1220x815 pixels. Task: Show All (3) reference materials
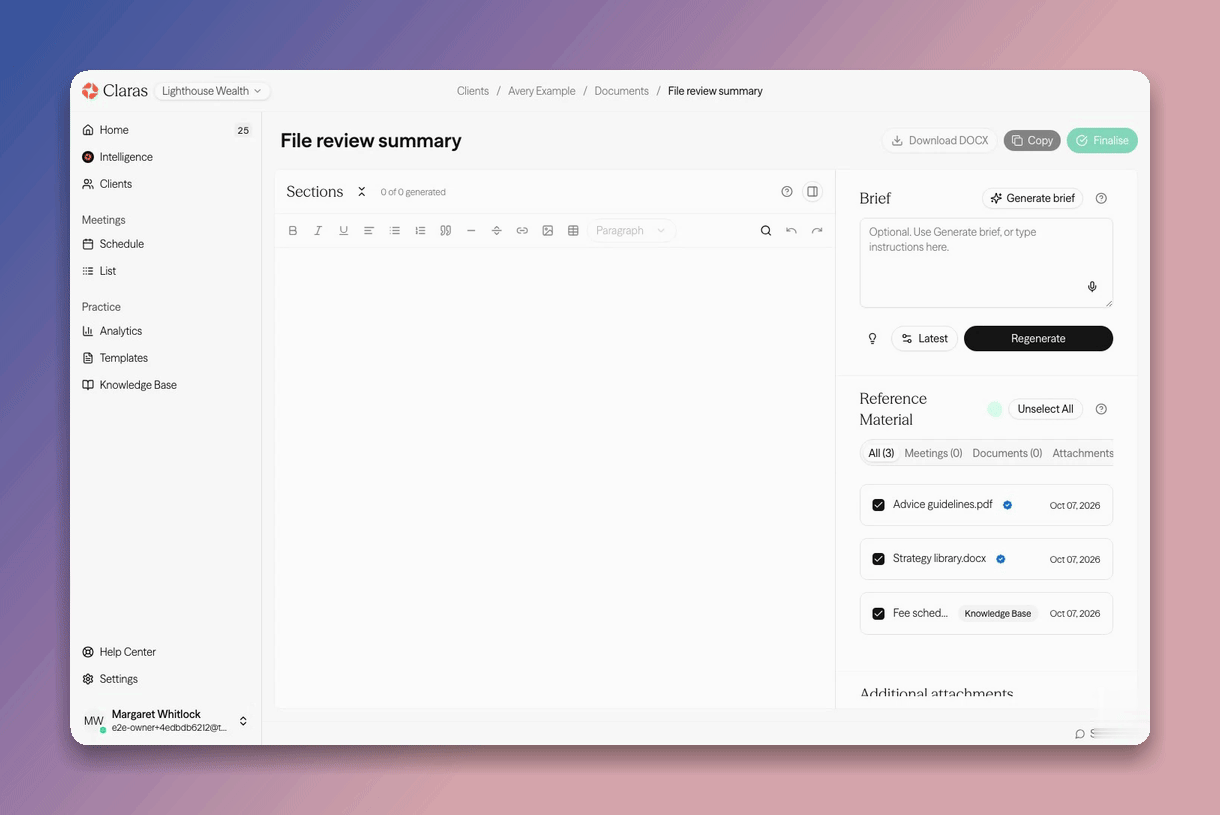(881, 453)
